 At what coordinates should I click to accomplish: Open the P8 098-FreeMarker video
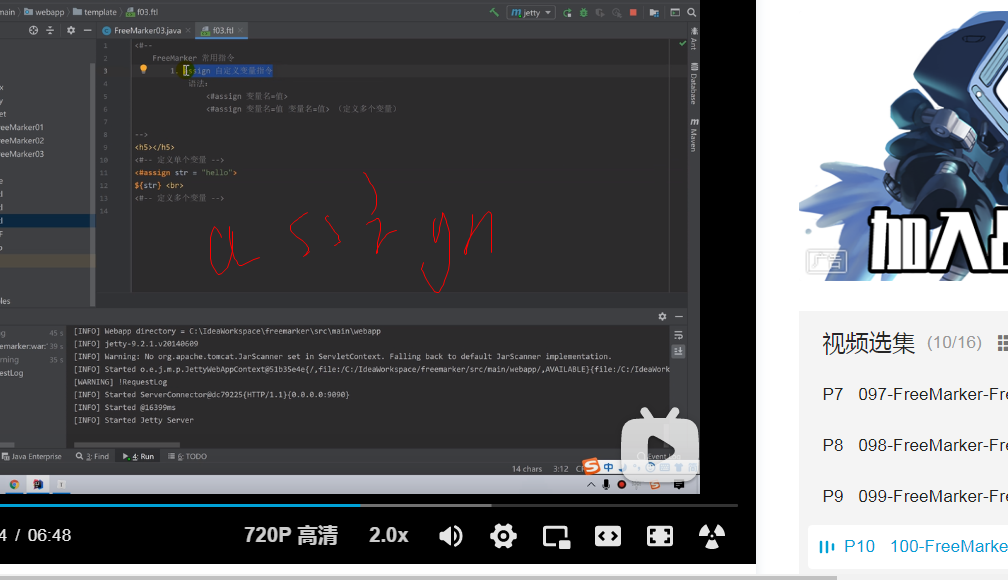tap(915, 445)
